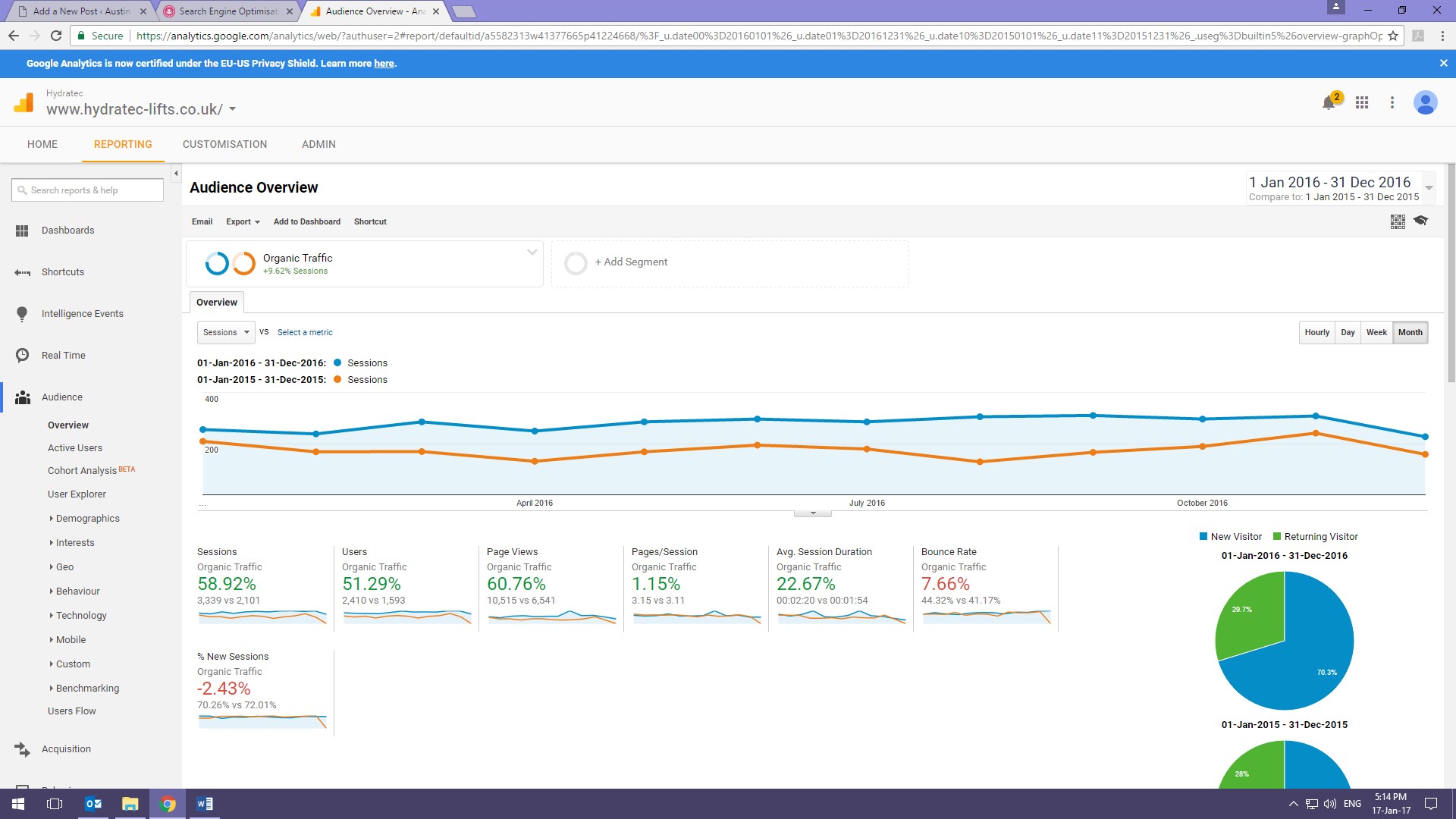Open the Chrome menu three dots
Screen dimensions: 1456x819
pyautogui.click(x=1442, y=36)
